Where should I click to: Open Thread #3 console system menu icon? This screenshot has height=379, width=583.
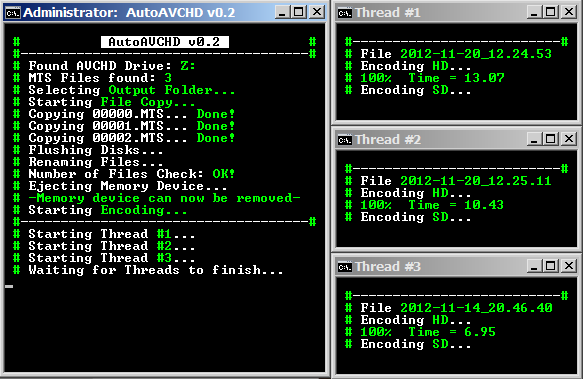(x=345, y=267)
